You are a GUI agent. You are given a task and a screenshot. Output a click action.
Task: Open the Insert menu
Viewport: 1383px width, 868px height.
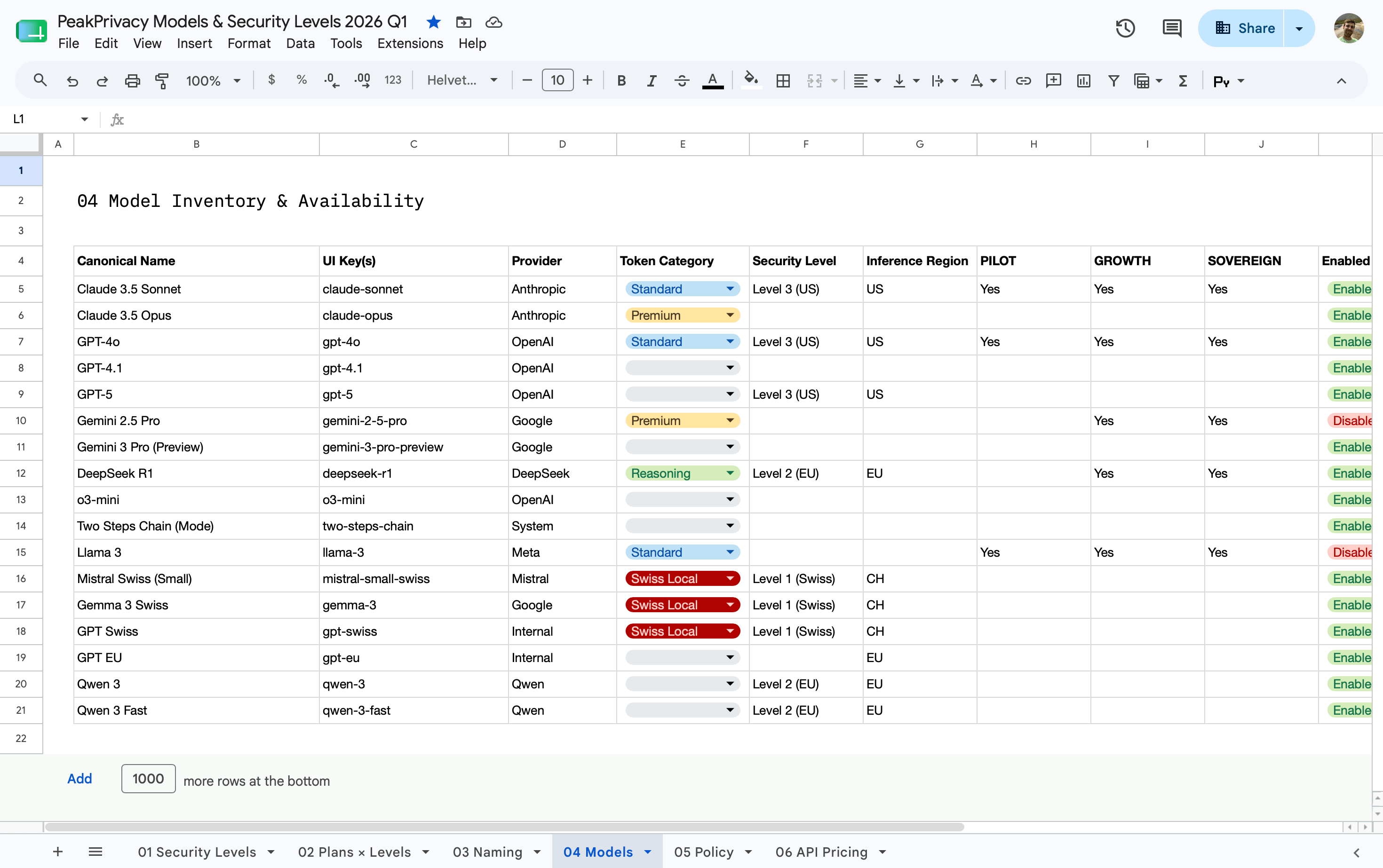tap(194, 43)
